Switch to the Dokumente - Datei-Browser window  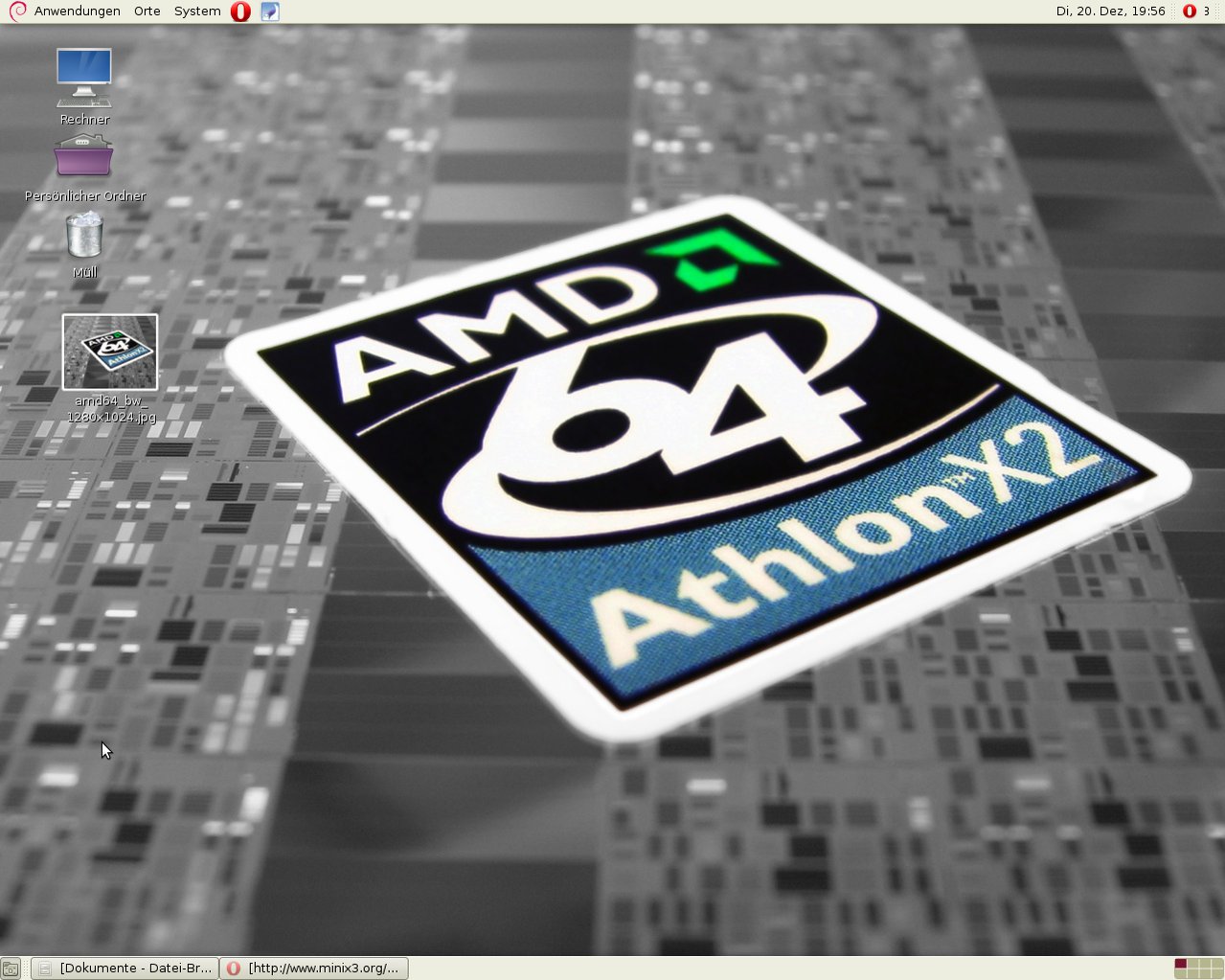pyautogui.click(x=125, y=969)
